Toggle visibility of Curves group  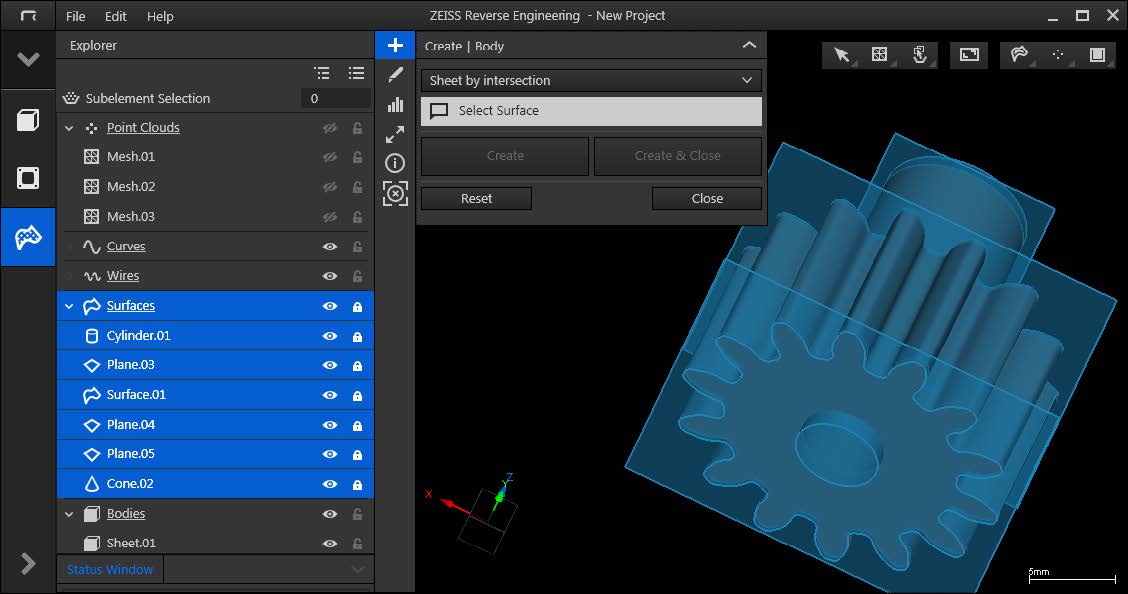tap(329, 246)
